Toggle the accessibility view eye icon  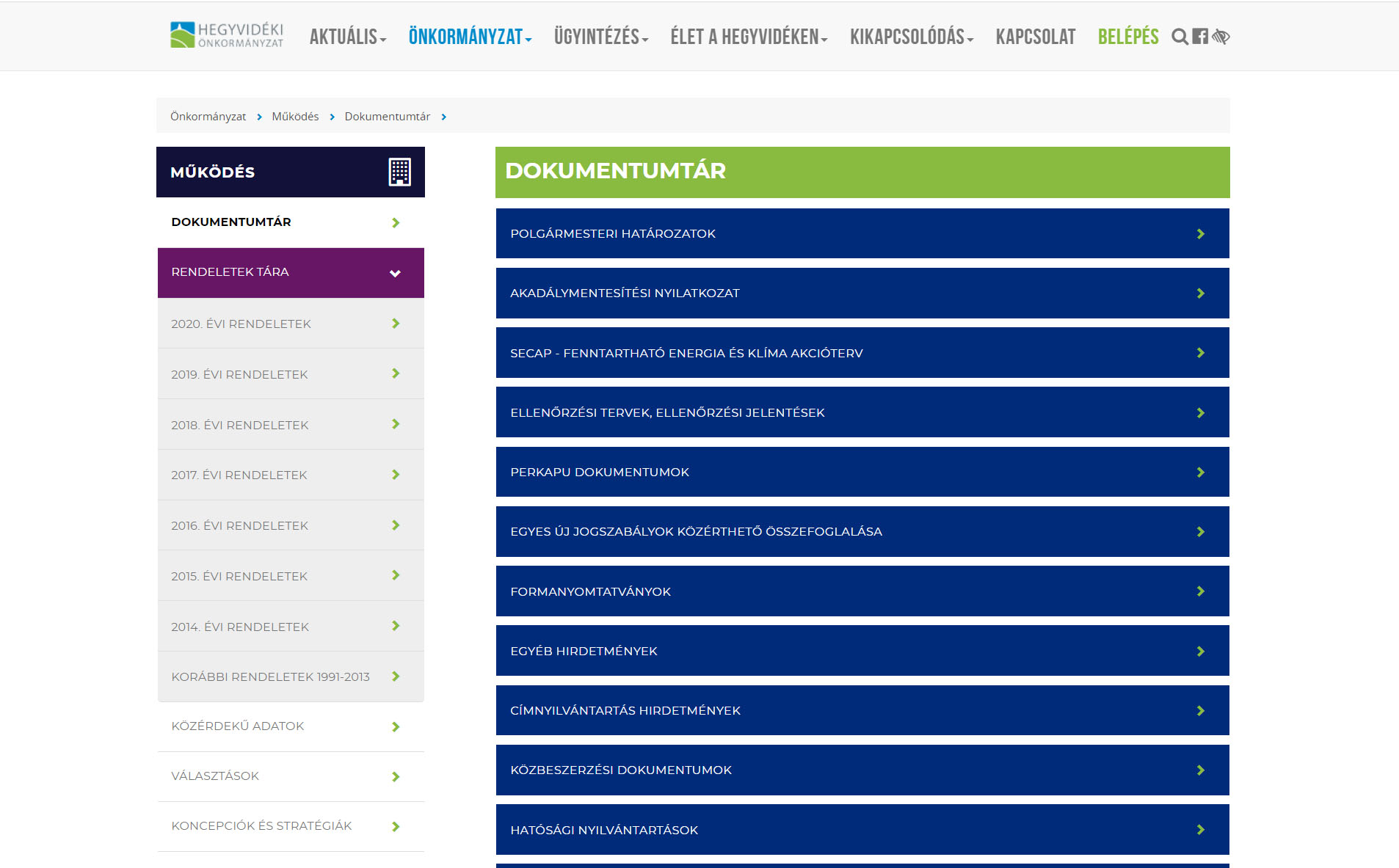pyautogui.click(x=1221, y=37)
